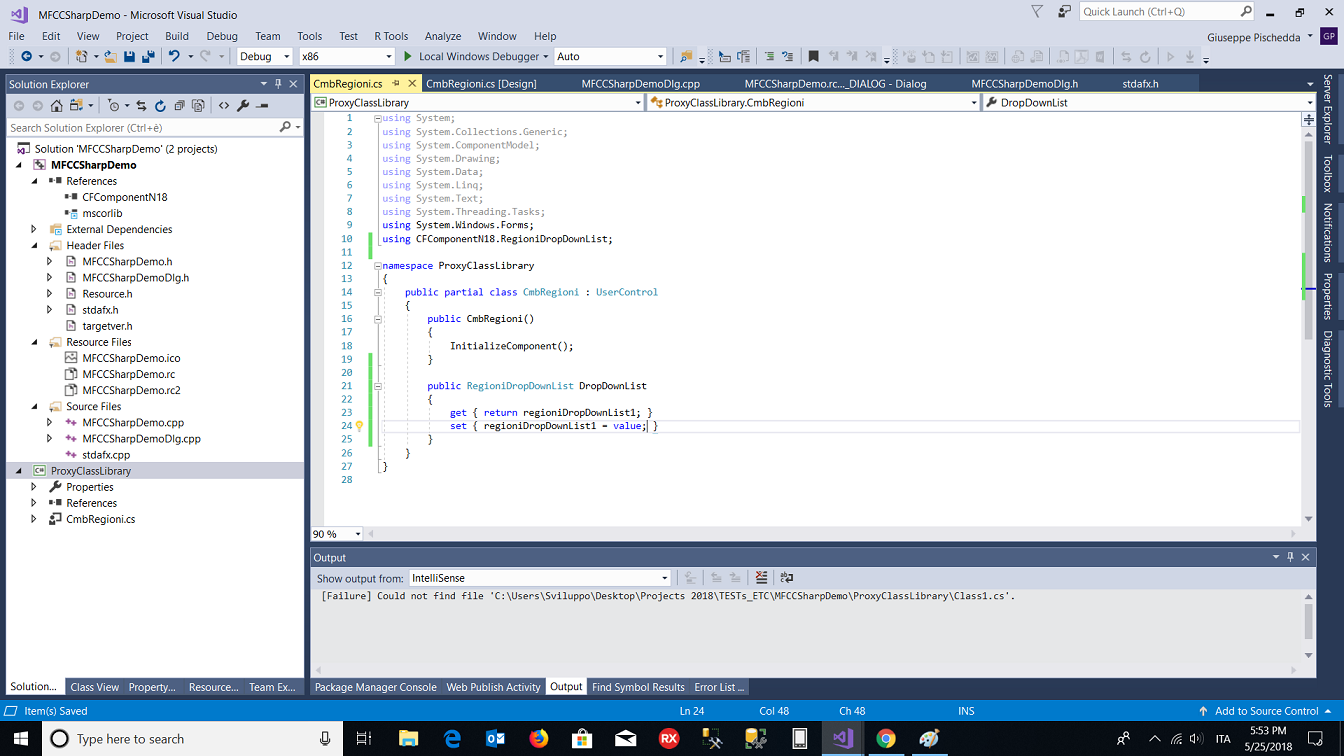The image size is (1344, 756).
Task: Toggle Preview Selected Items in Solution Explorer
Action: (x=262, y=106)
